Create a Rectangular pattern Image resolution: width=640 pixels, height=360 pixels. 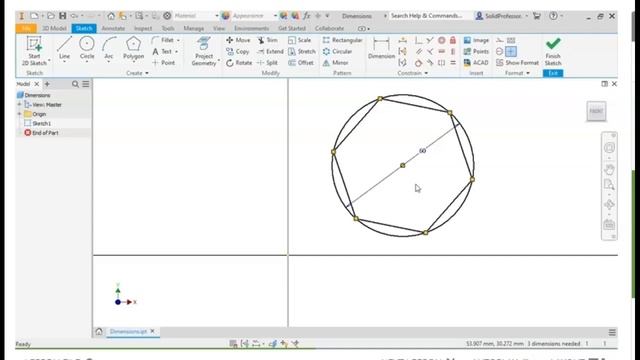[x=342, y=40]
